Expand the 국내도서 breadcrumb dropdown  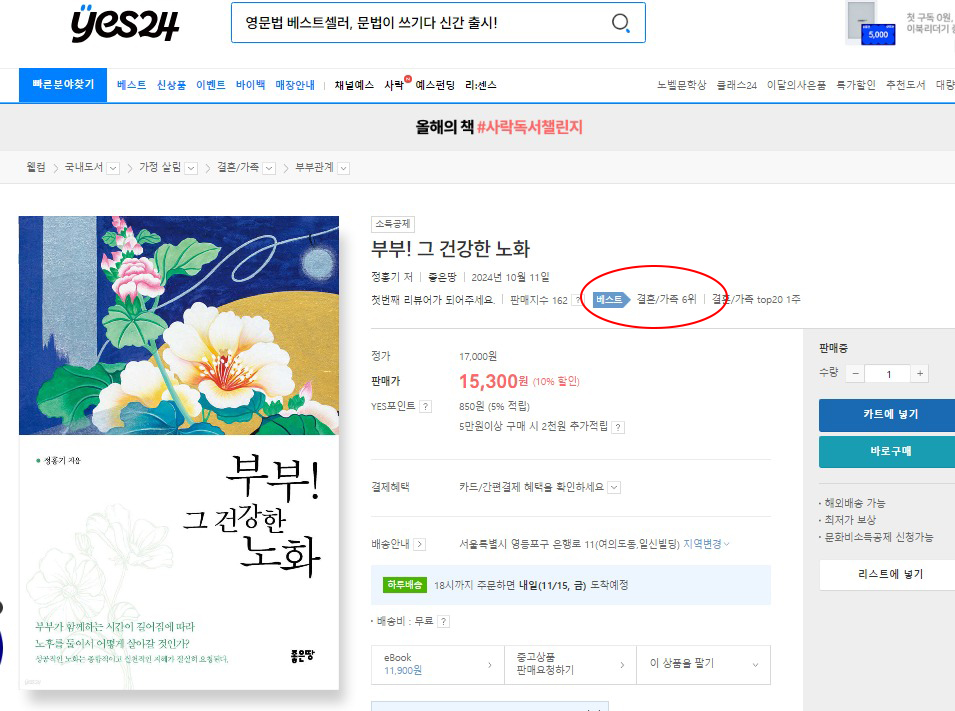point(113,168)
